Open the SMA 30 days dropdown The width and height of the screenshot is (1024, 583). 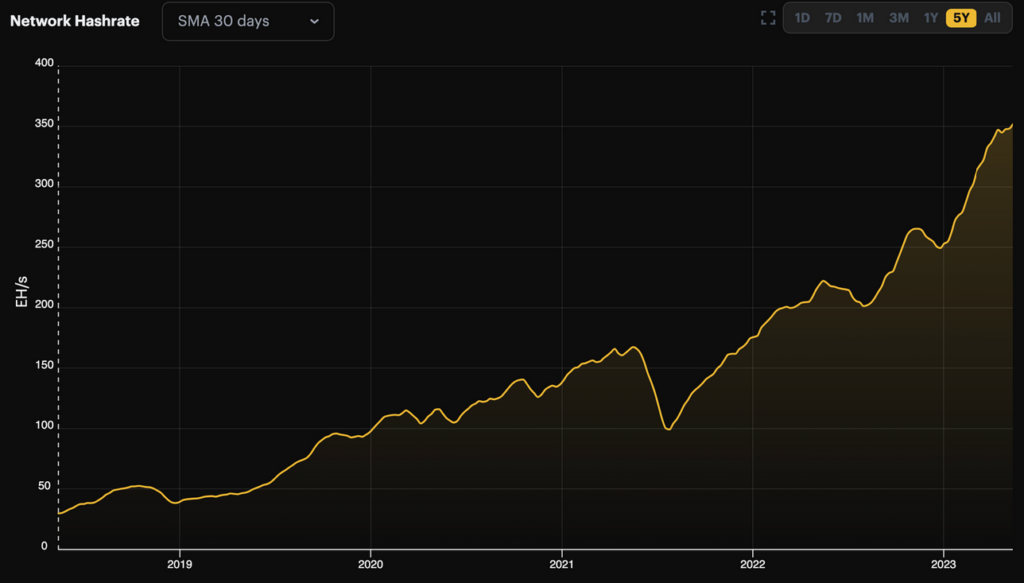(x=247, y=21)
